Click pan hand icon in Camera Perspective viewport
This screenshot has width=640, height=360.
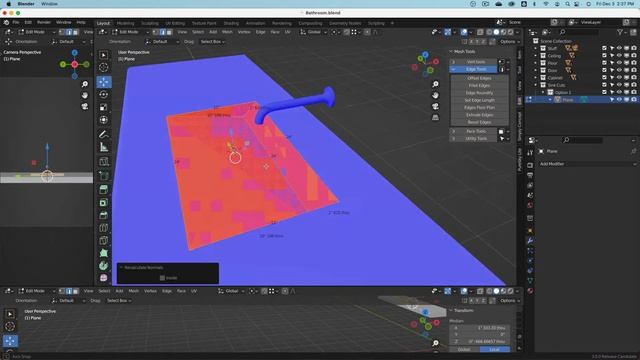click(x=84, y=95)
